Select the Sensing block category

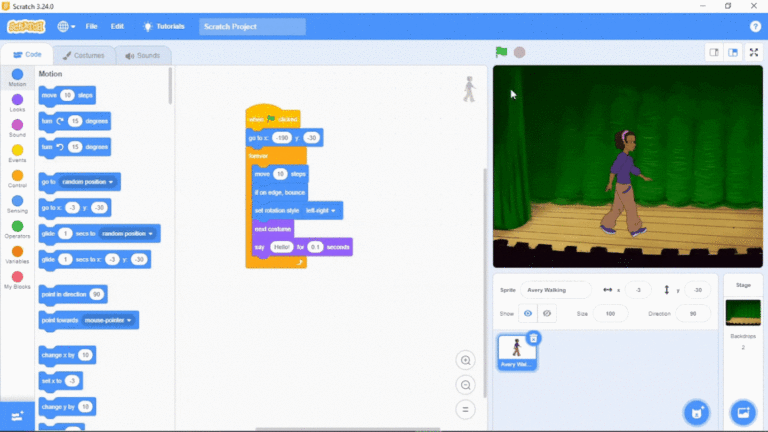point(17,205)
